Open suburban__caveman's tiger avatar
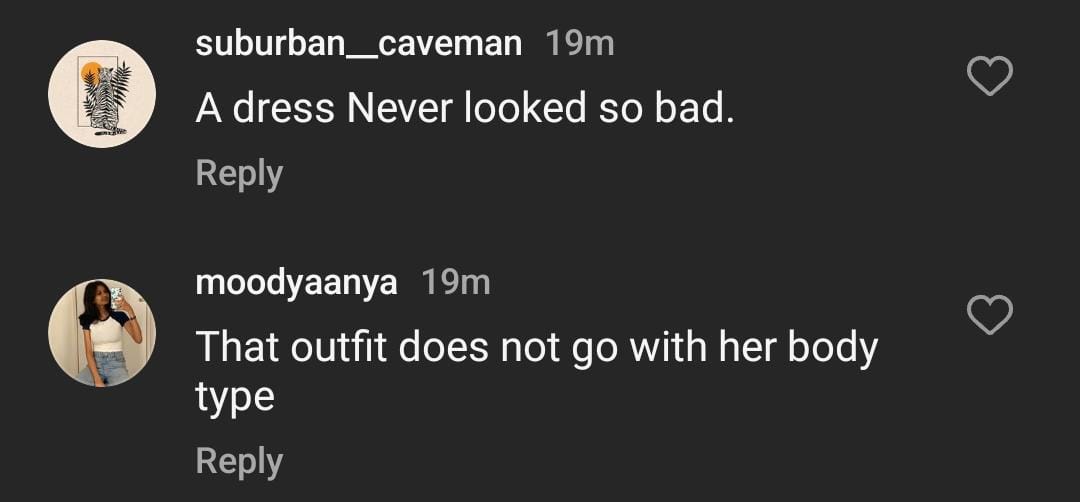The height and width of the screenshot is (502, 1080). pos(102,94)
